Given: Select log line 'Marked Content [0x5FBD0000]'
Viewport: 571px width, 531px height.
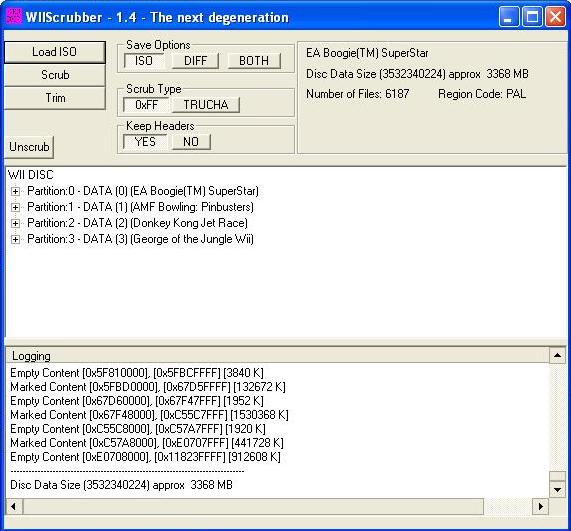Looking at the screenshot, I should click(x=148, y=387).
